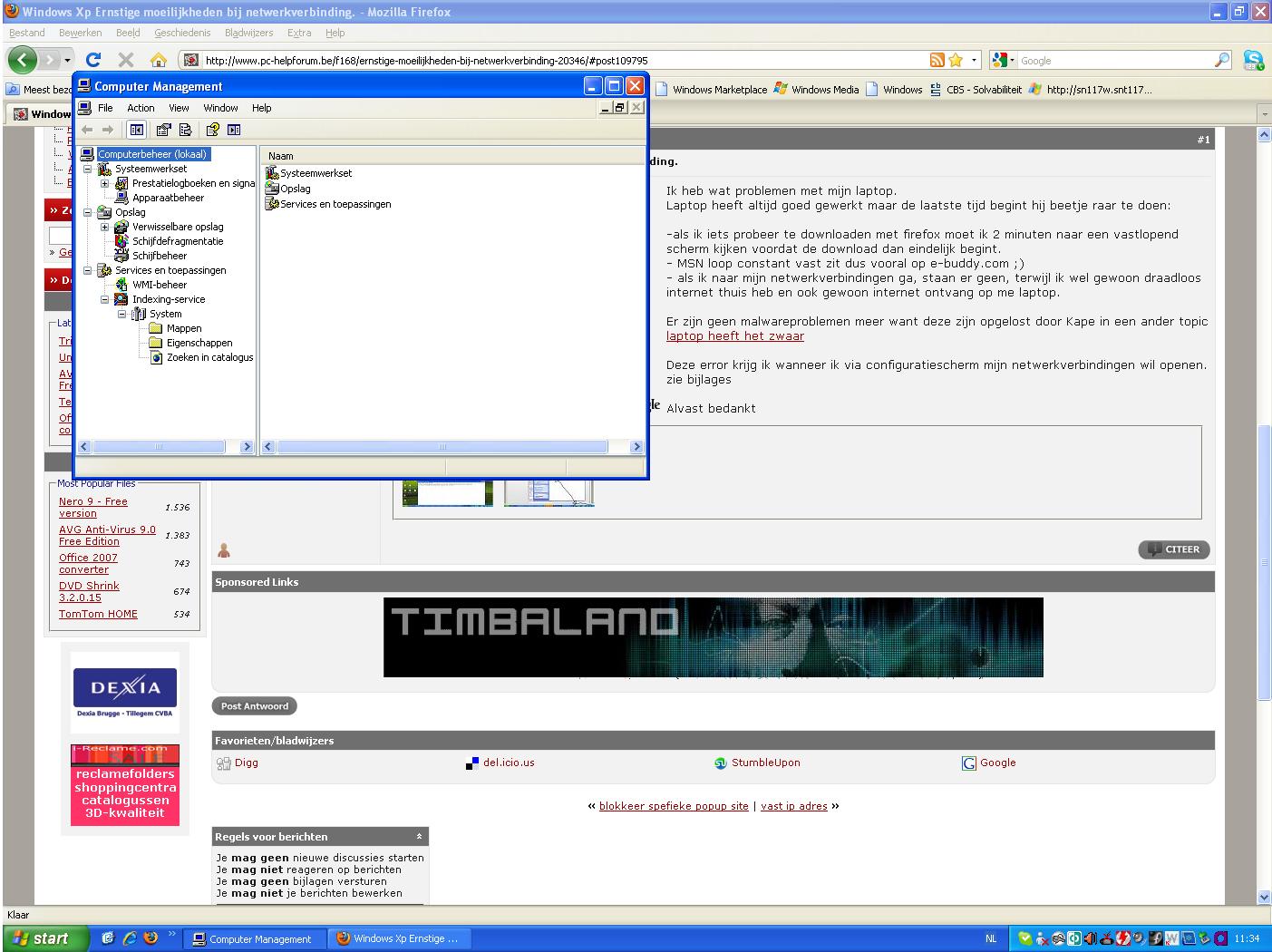
Task: Click search magnifier icon in Firefox
Action: coord(1222,60)
